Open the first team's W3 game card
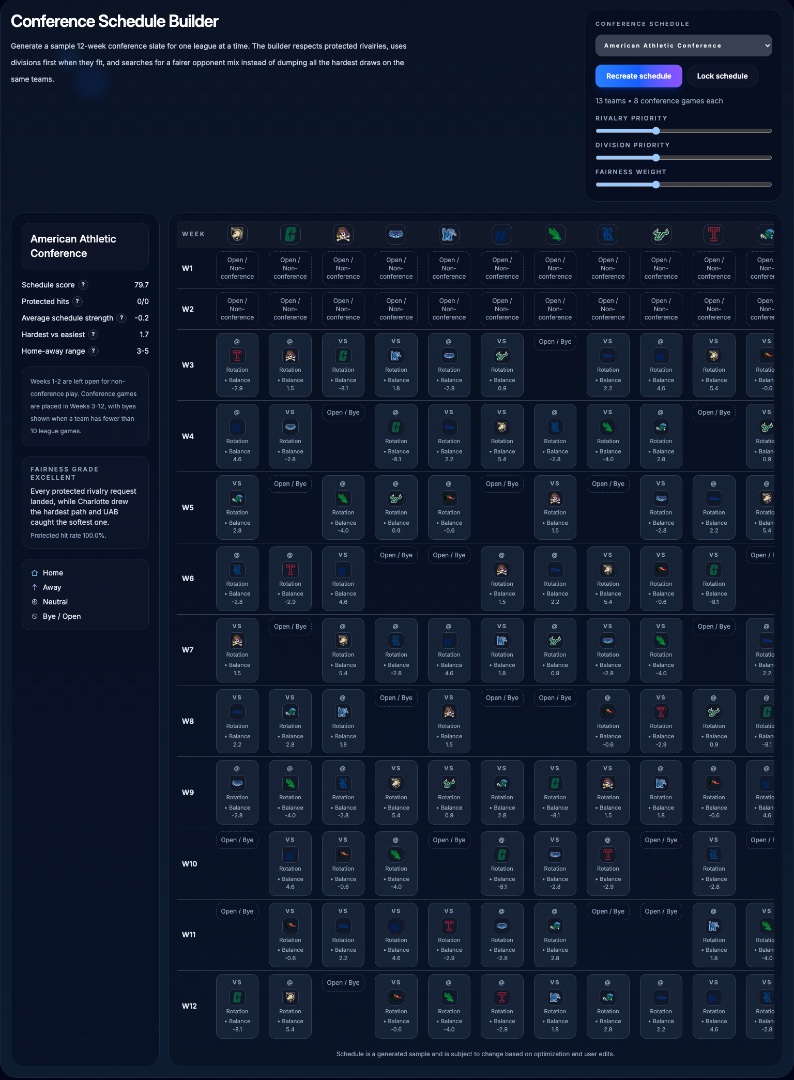The image size is (794, 1080). [x=237, y=365]
